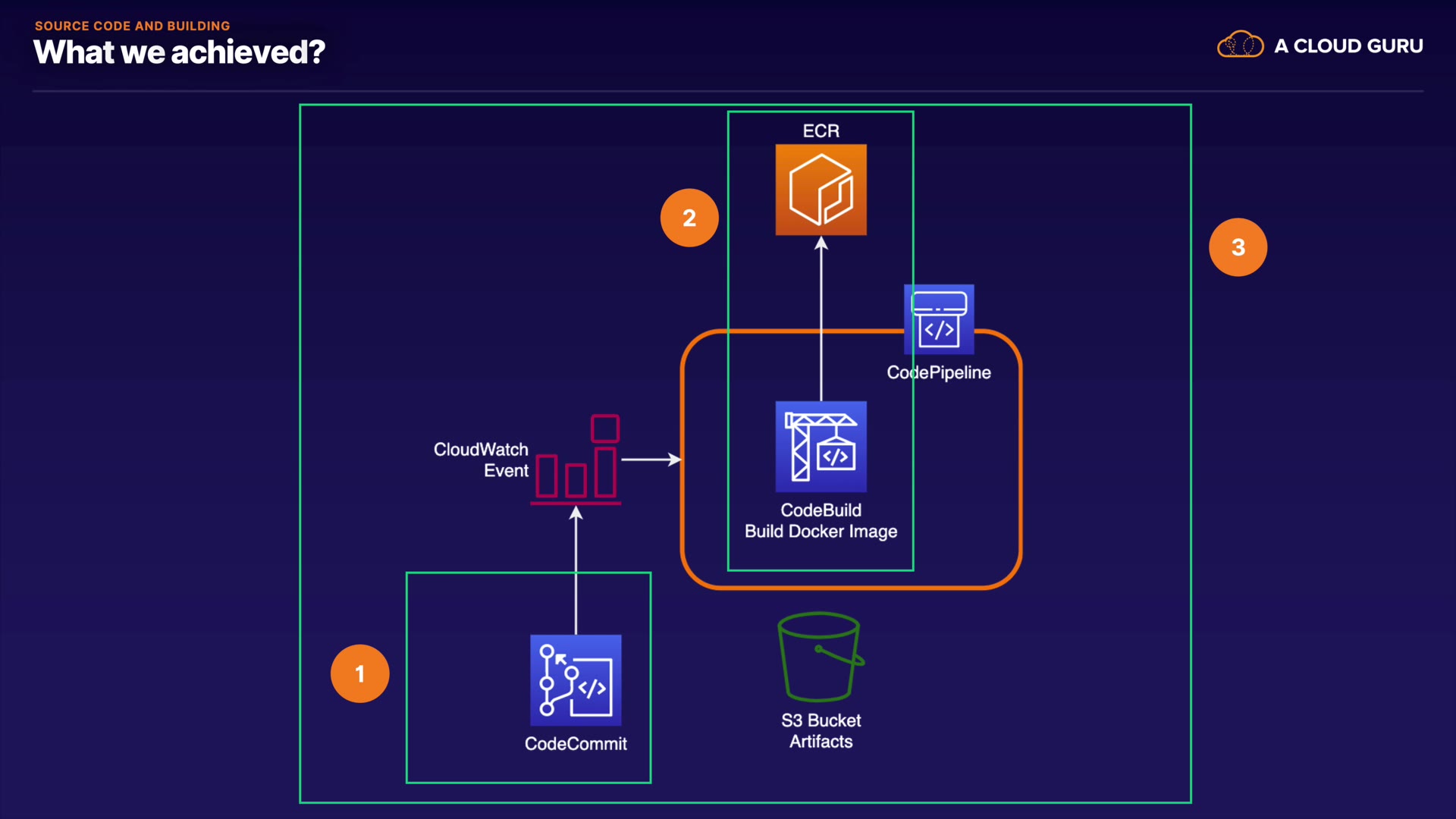Click the S3 Bucket Artifacts label
1456x819 pixels.
point(821,731)
